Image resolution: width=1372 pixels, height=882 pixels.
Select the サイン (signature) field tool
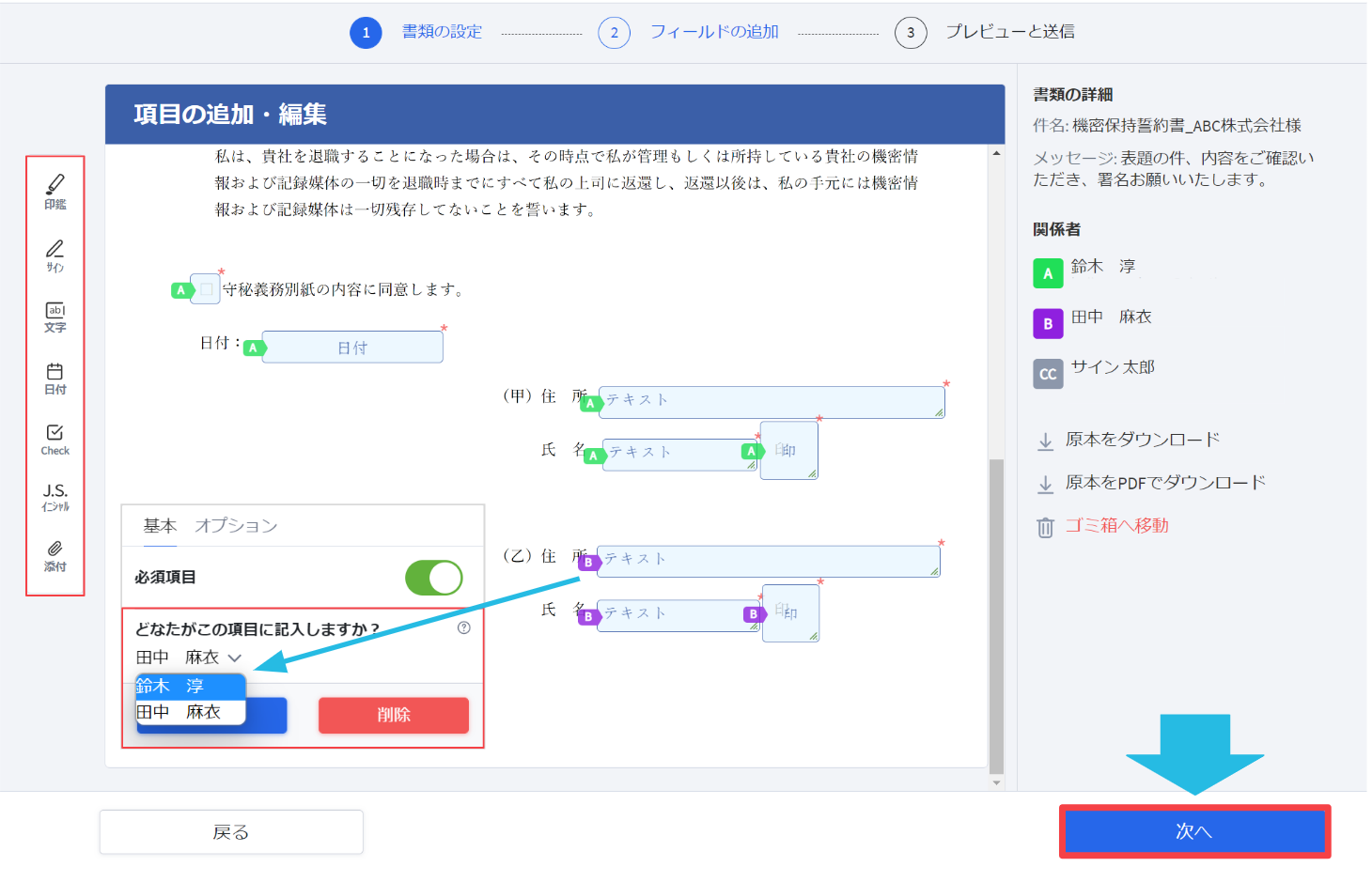click(x=55, y=254)
